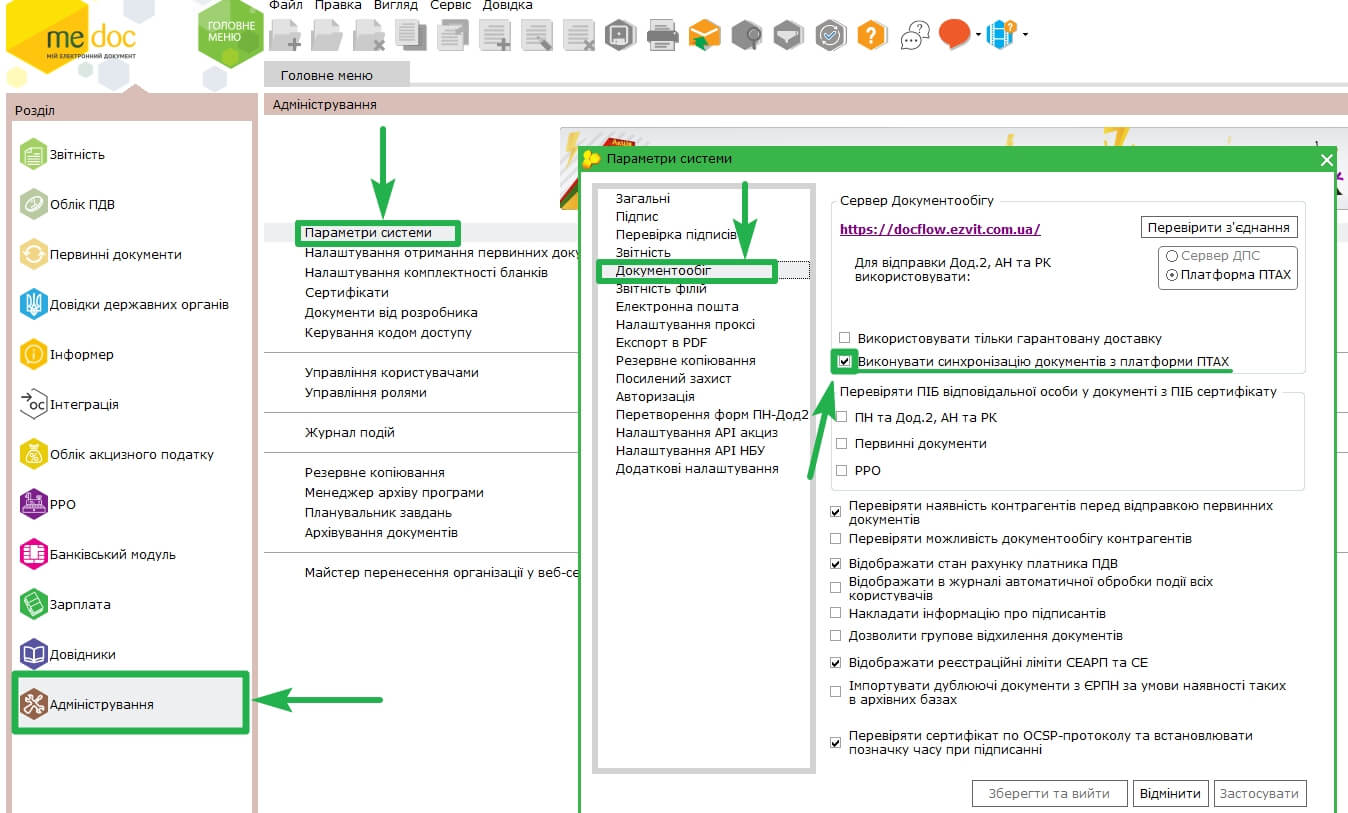Click the Головне меню hexagon button

coord(231,32)
